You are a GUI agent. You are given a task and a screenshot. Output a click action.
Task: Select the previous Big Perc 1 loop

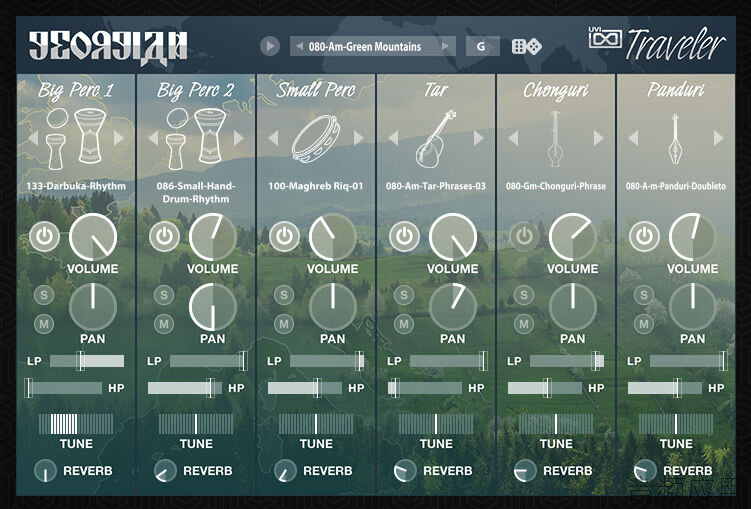click(x=33, y=138)
